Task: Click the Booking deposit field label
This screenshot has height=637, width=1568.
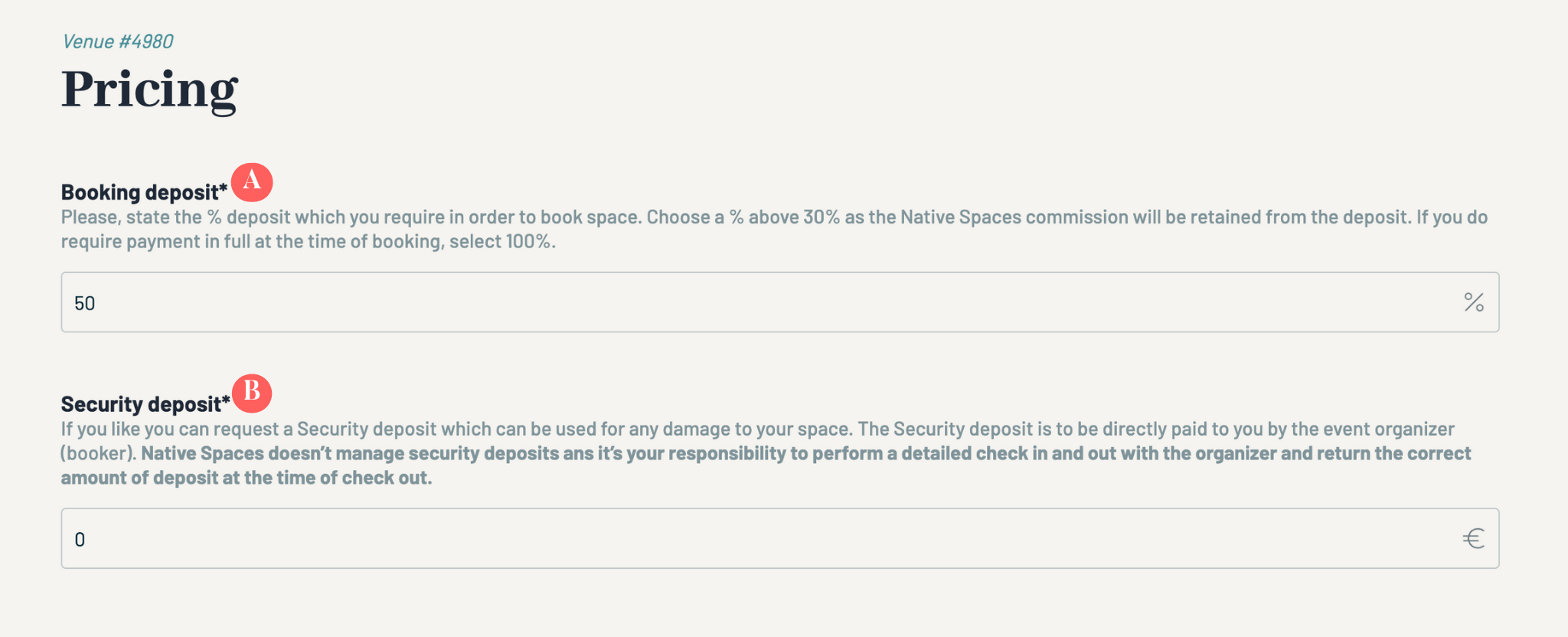Action: 144,192
